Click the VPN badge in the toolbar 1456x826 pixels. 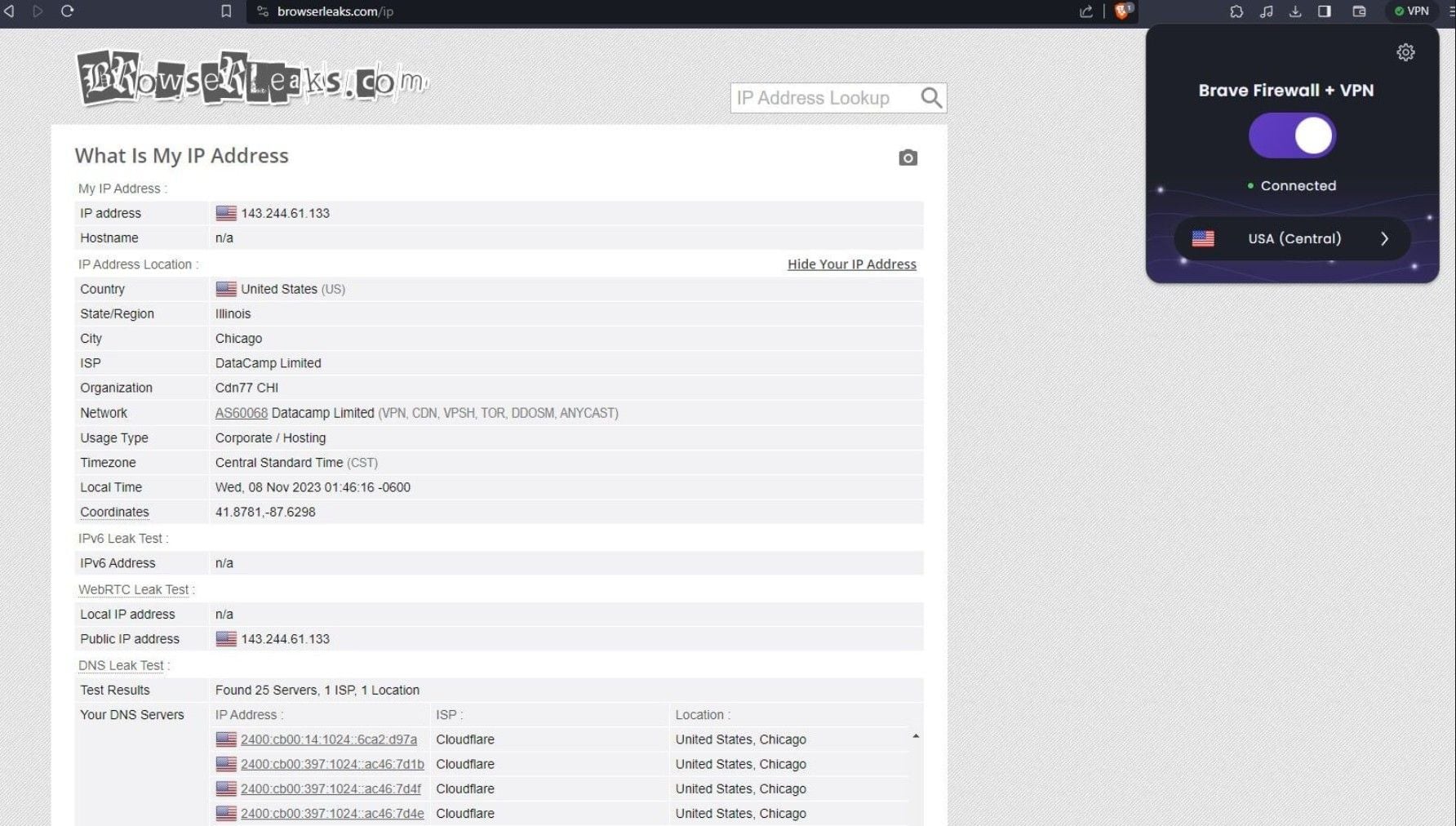click(x=1411, y=11)
